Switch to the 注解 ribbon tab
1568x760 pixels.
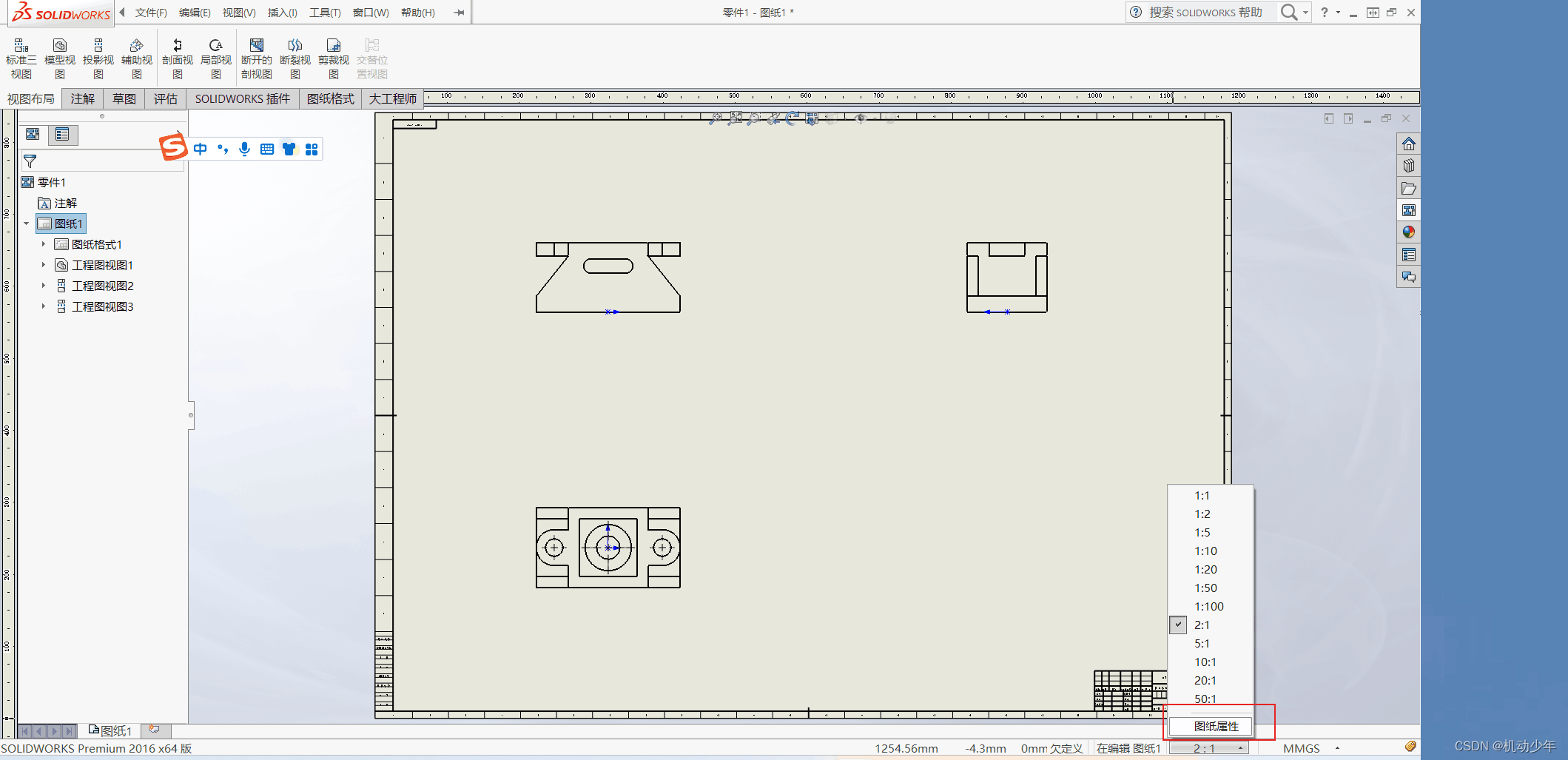click(83, 98)
